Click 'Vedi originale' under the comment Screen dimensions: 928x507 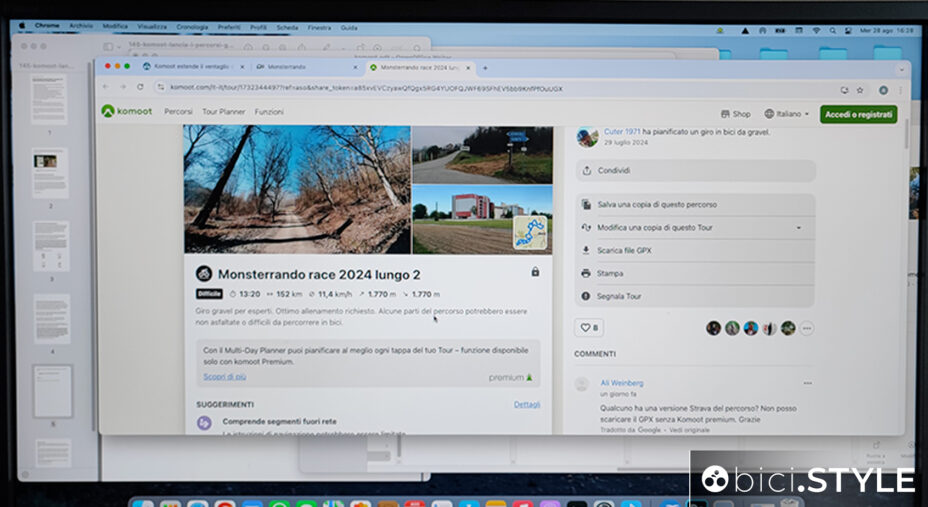[x=689, y=430]
